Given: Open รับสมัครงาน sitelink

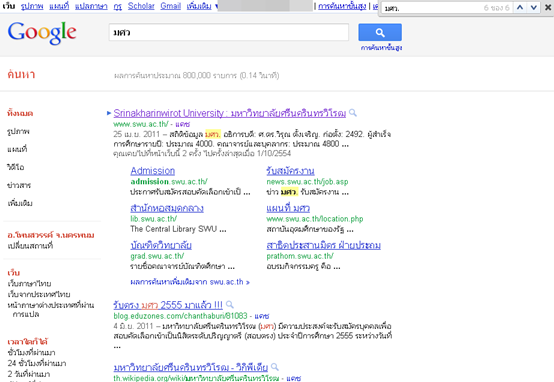Looking at the screenshot, I should (x=290, y=171).
